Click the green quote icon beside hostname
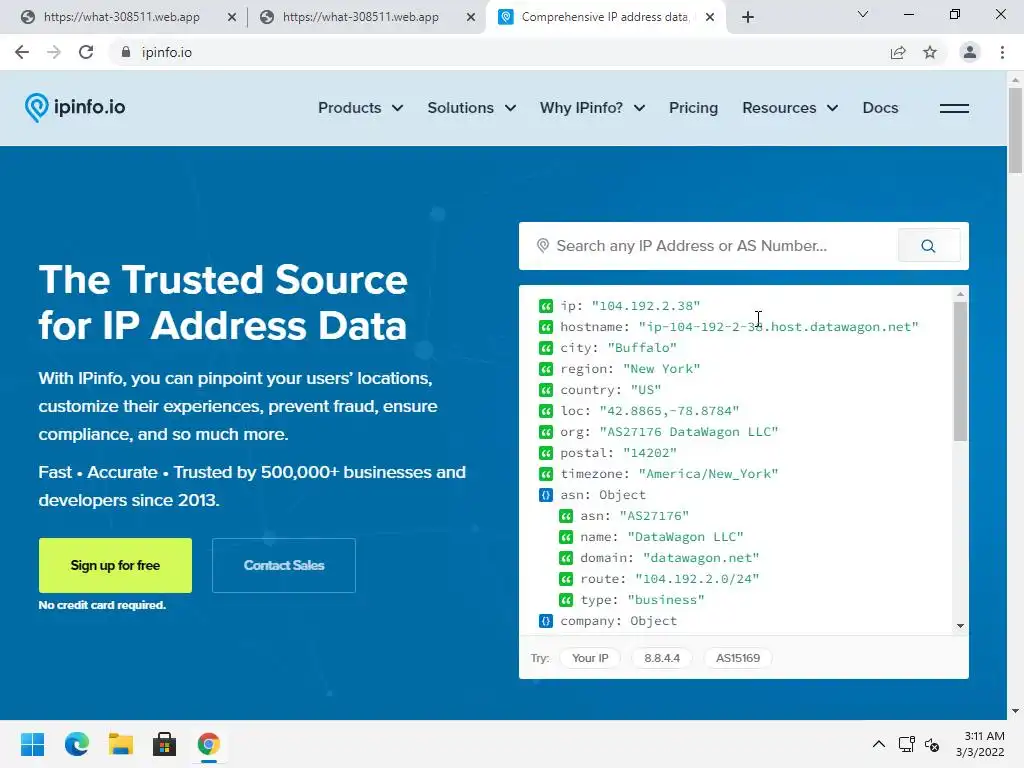Viewport: 1024px width, 768px height. pyautogui.click(x=546, y=327)
